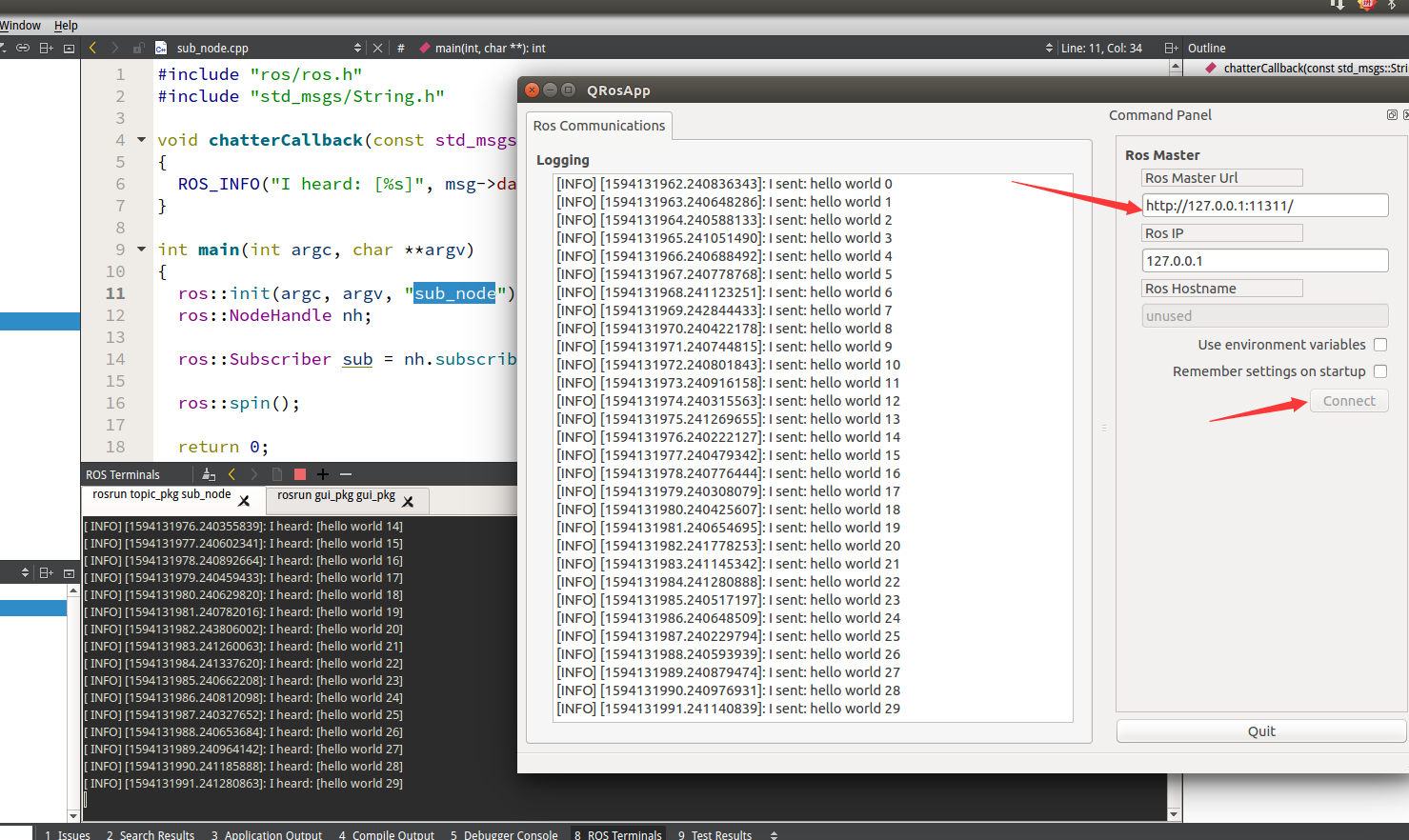The height and width of the screenshot is (840, 1409).
Task: Open the Search Results output pane
Action: point(151,834)
